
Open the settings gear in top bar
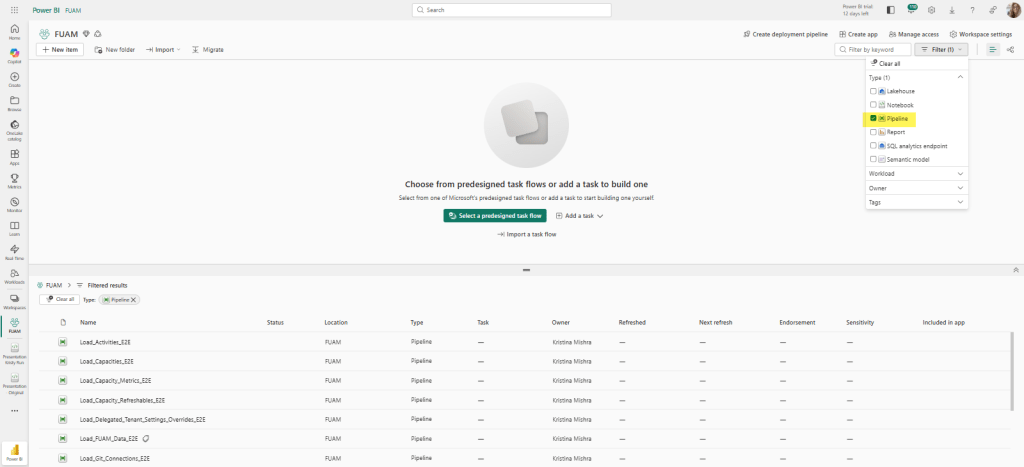(x=931, y=10)
